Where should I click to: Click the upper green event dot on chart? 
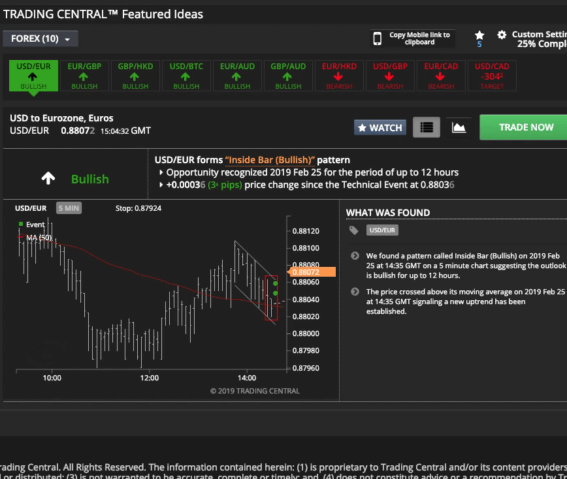coord(275,283)
